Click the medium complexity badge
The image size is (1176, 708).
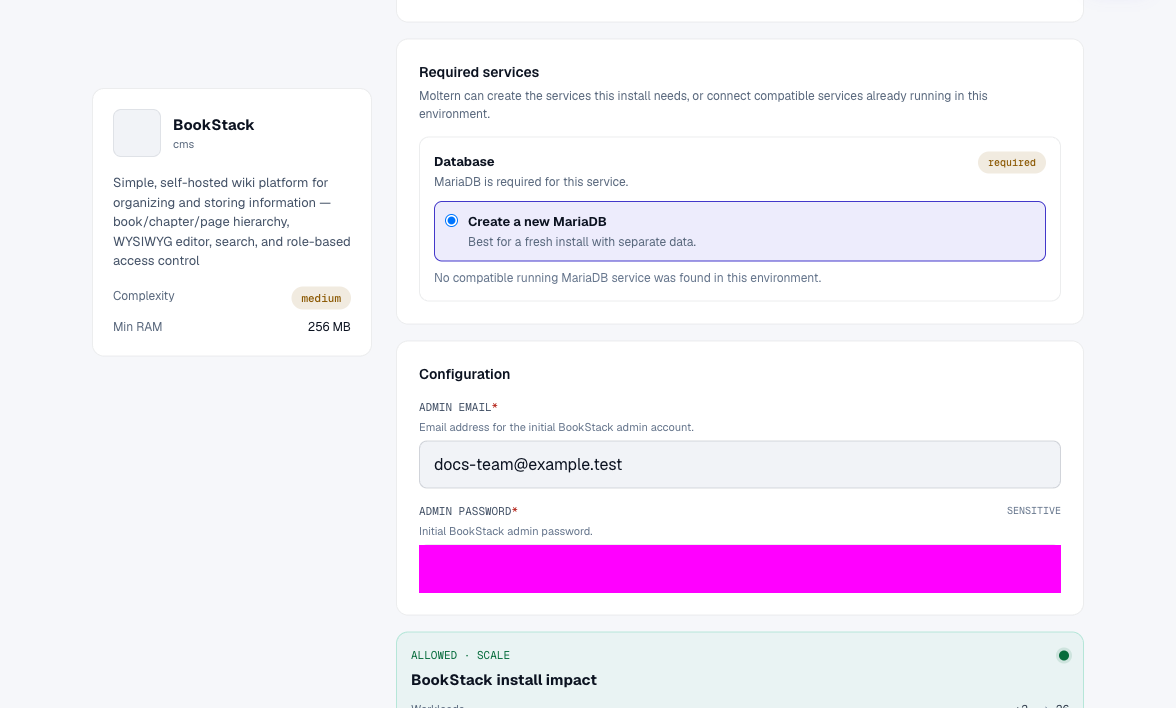click(x=321, y=298)
